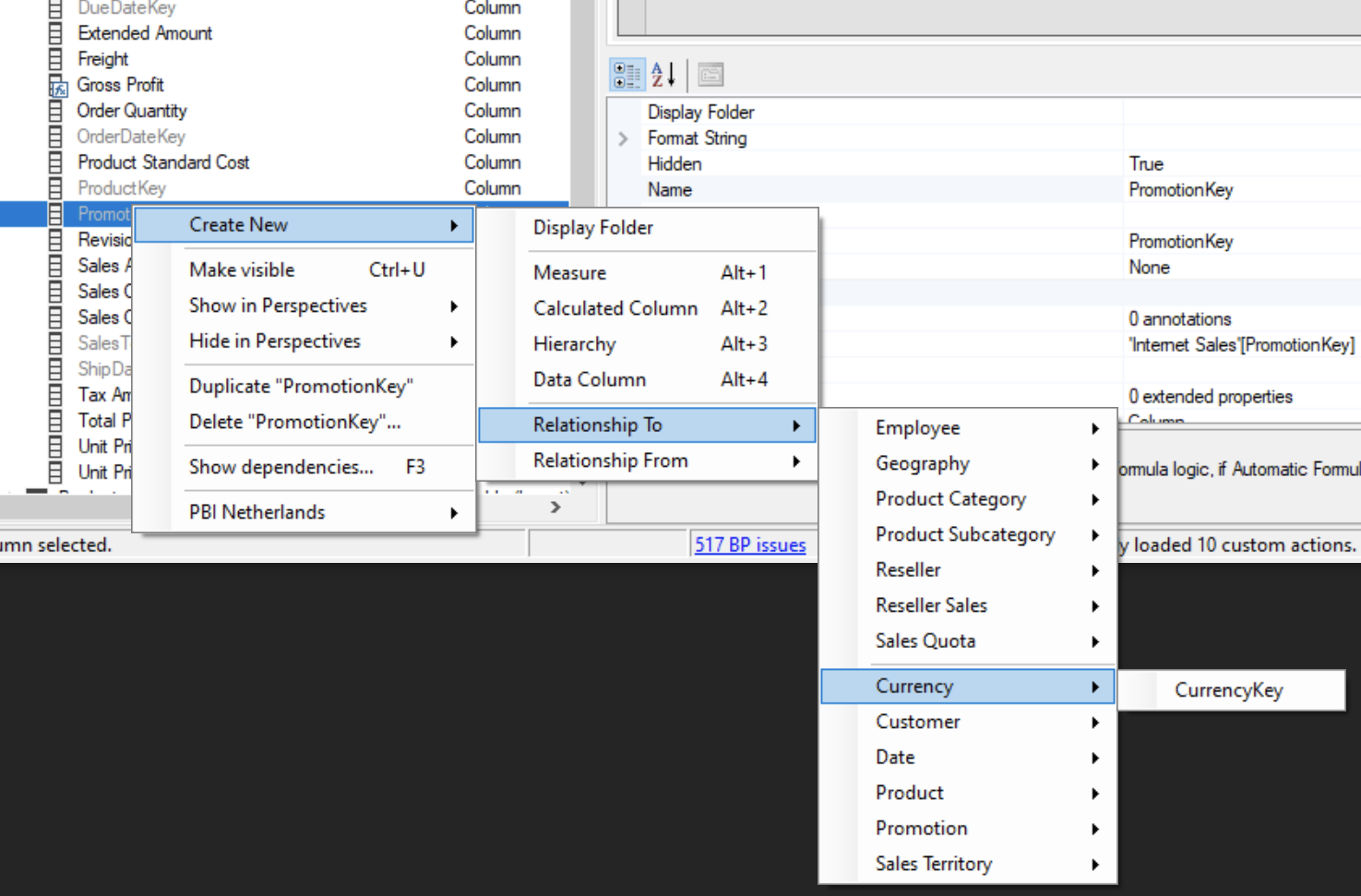Screen dimensions: 1361x896
Task: Click the column icon beside Freight
Action: pyautogui.click(x=55, y=58)
